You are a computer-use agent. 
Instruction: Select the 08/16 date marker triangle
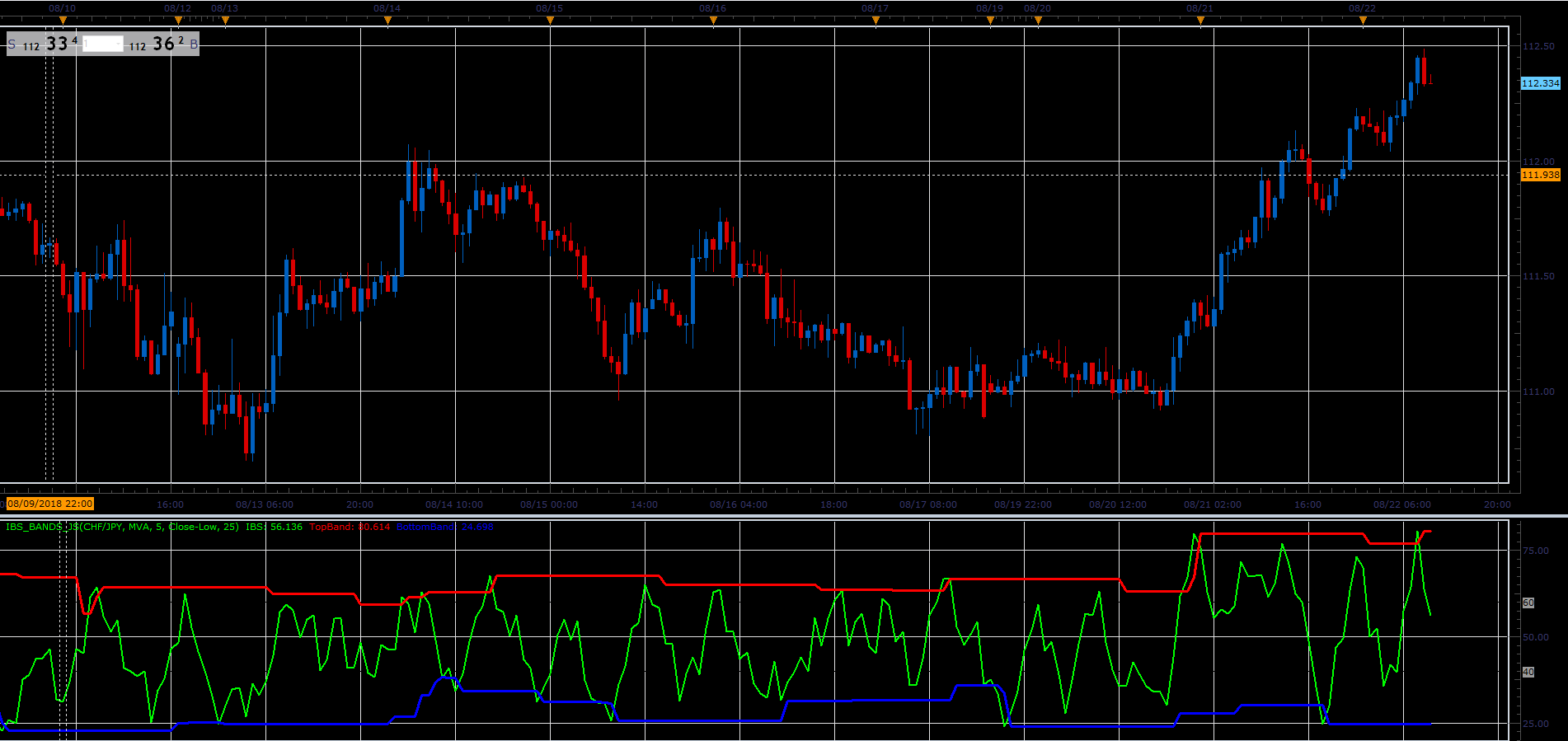(x=713, y=21)
